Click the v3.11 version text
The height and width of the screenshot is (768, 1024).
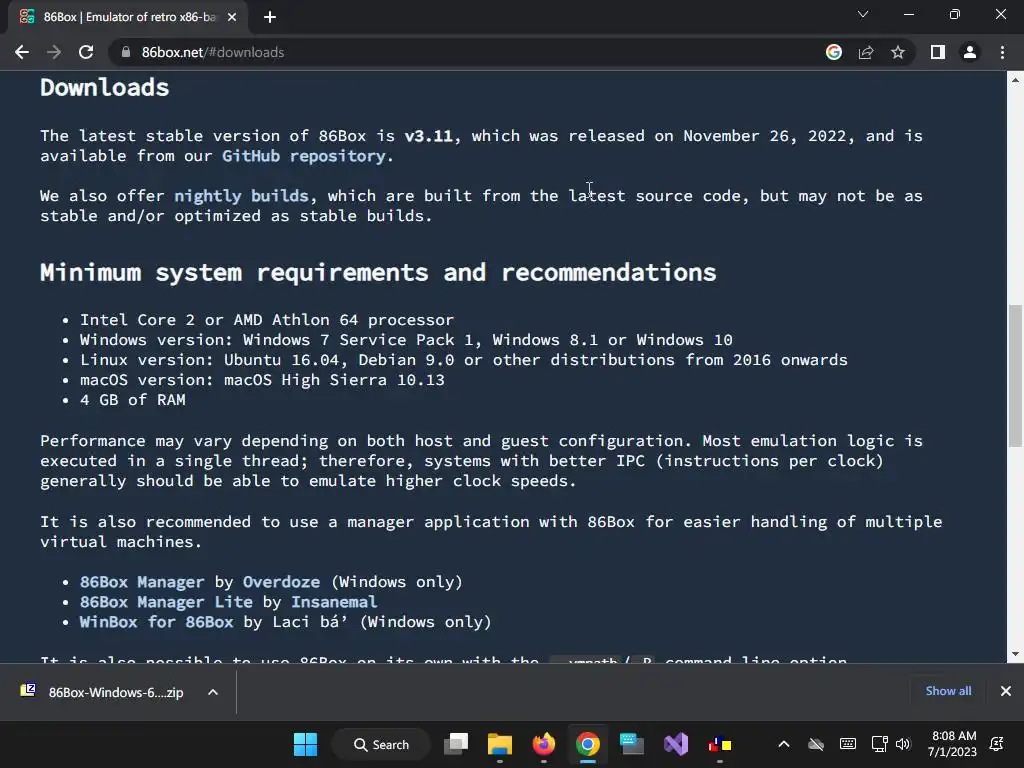coord(428,136)
